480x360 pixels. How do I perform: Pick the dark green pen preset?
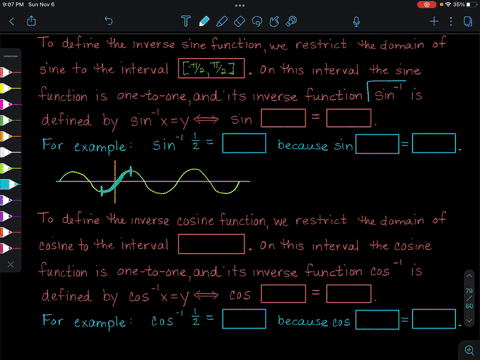pos(10,120)
